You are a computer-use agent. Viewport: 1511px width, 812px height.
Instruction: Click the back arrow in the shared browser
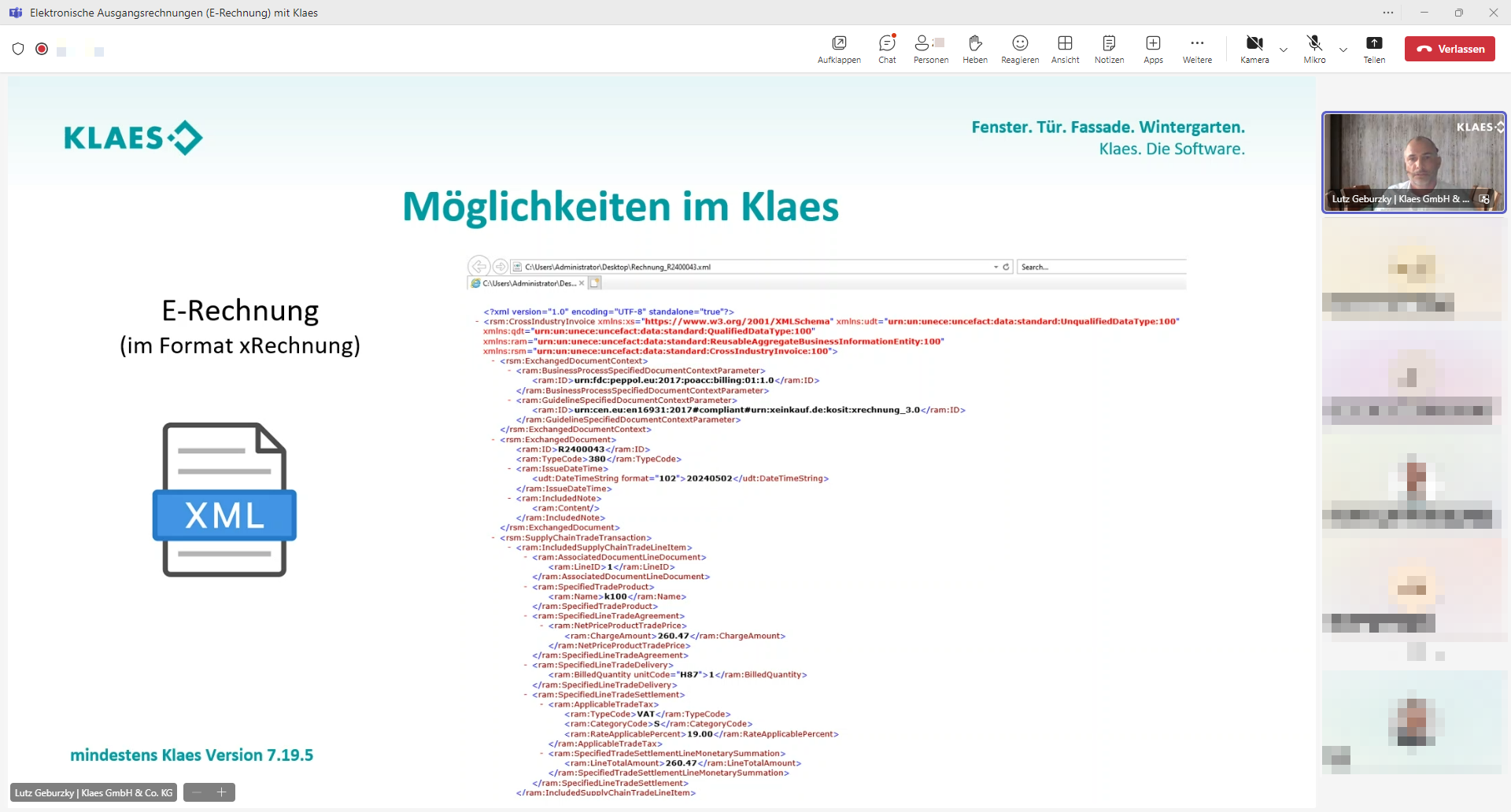point(478,266)
